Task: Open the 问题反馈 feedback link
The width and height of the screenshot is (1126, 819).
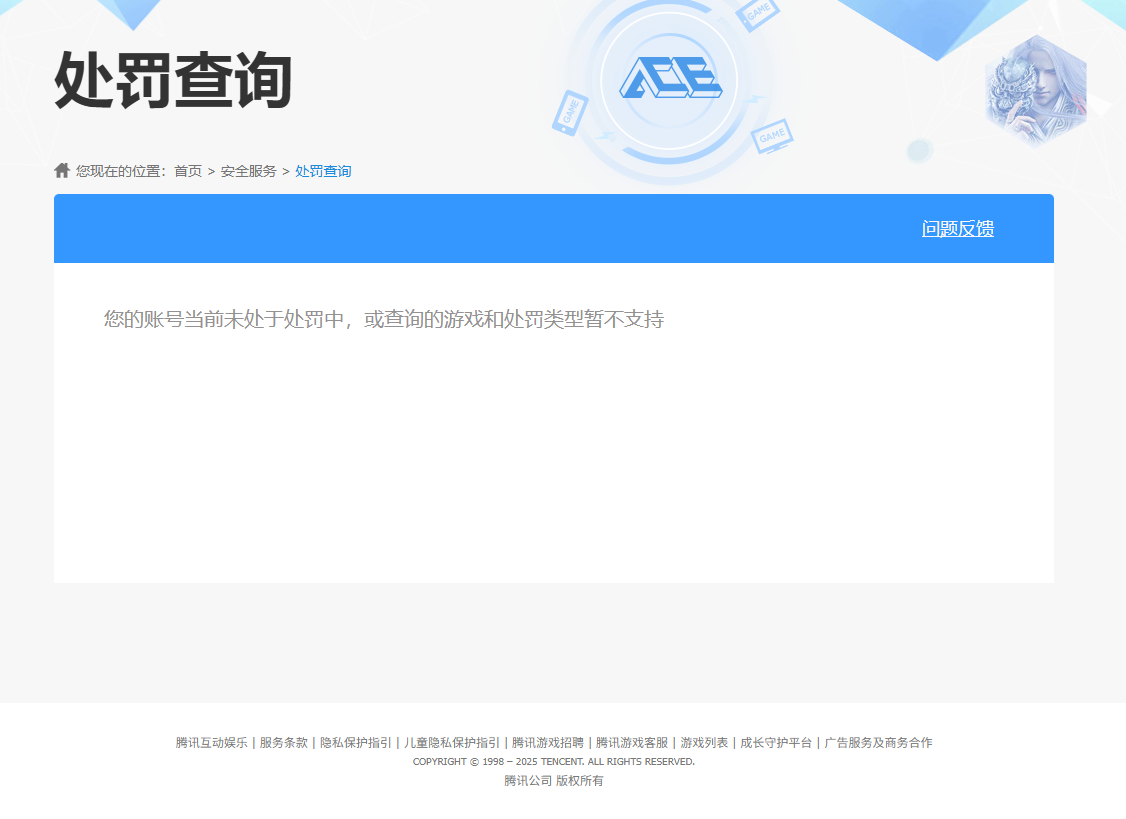Action: [957, 229]
